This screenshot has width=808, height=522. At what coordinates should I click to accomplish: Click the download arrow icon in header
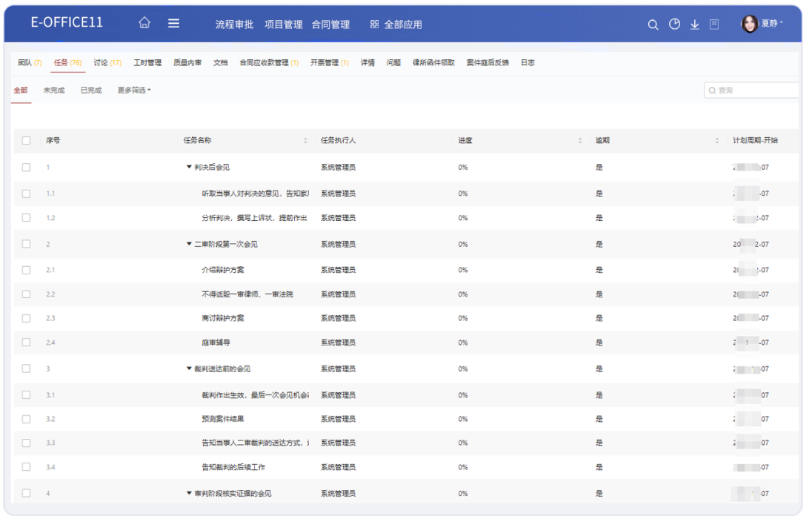pos(695,25)
